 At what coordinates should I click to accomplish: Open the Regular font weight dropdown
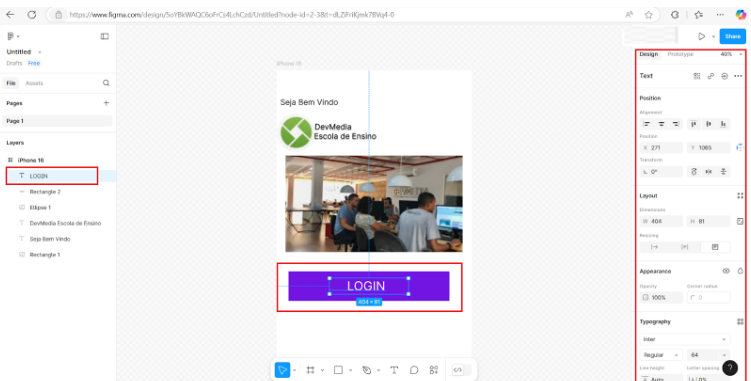[x=661, y=355]
